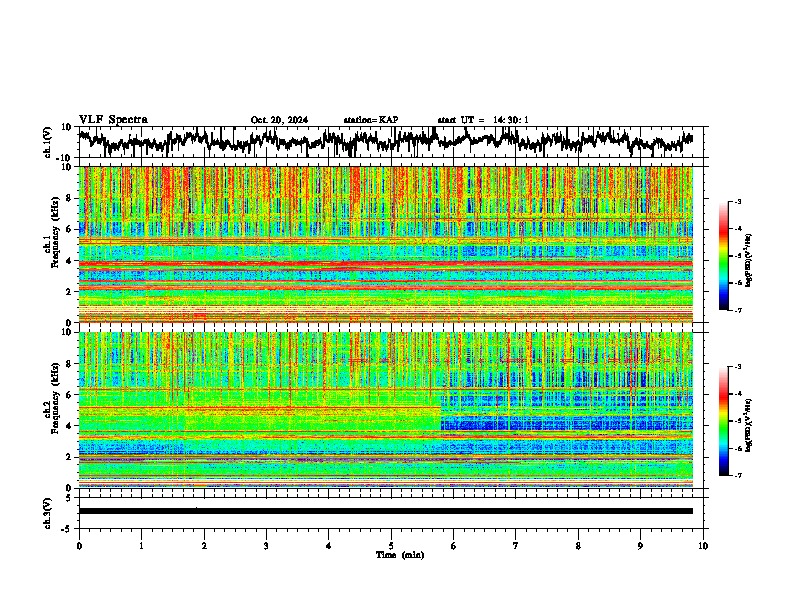This screenshot has height=612, width=792.
Task: Click the "VLF Spectra" title text
Action: pyautogui.click(x=113, y=120)
